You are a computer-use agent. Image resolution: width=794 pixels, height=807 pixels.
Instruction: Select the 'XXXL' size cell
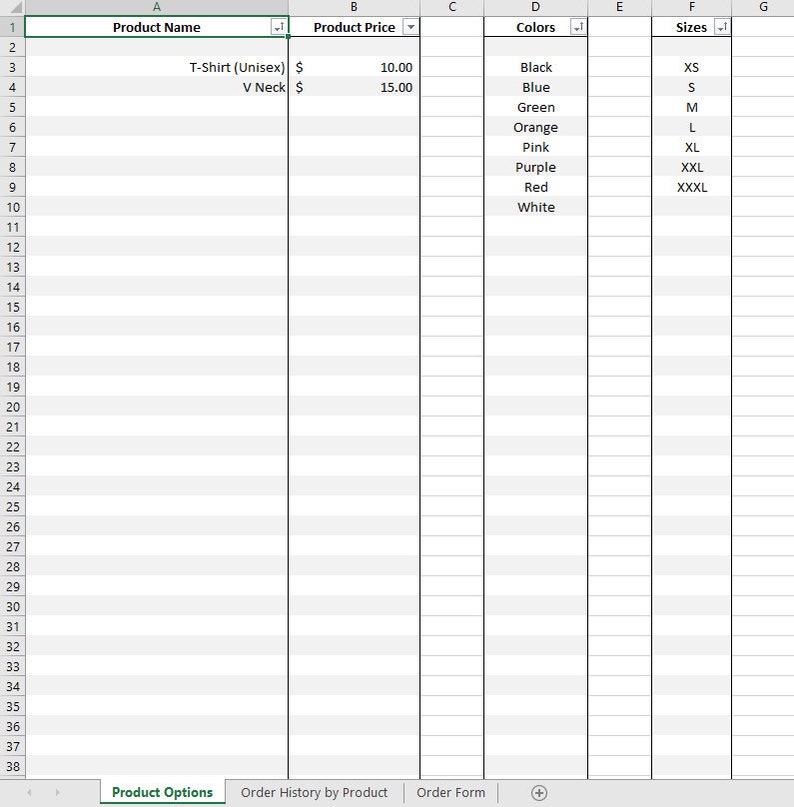tap(692, 187)
